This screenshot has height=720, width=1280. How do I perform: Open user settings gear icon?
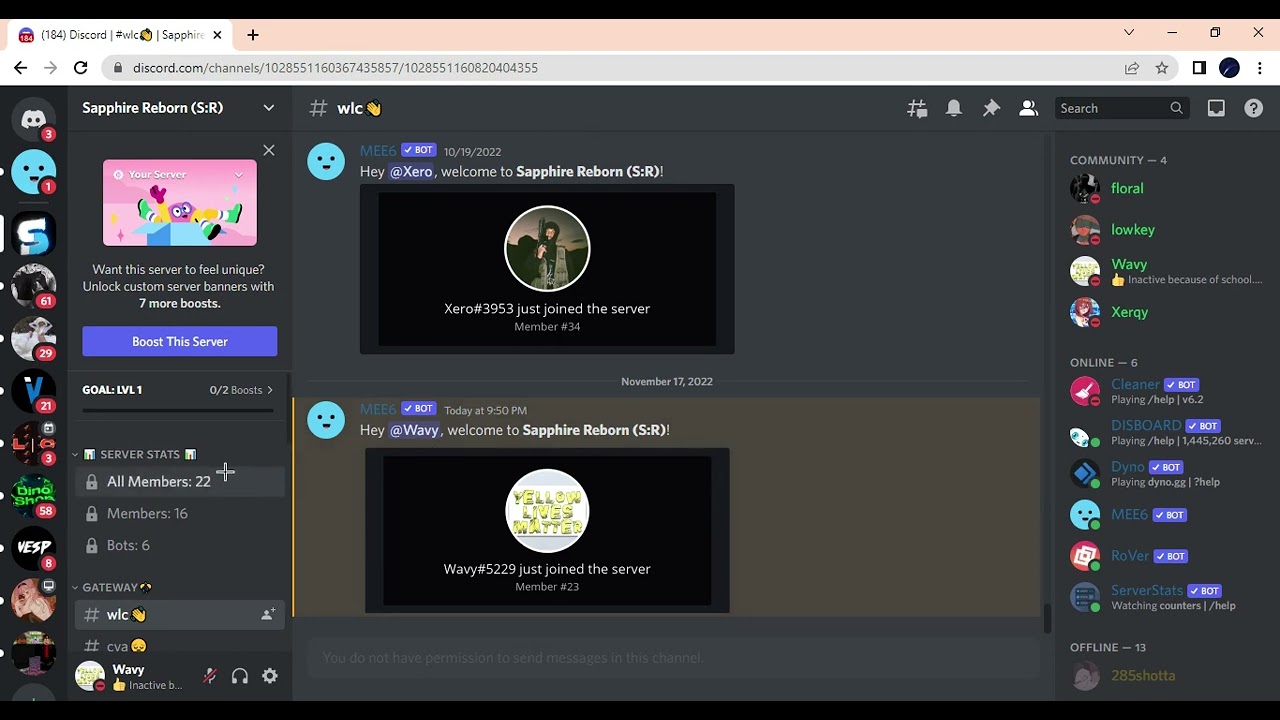coord(270,676)
